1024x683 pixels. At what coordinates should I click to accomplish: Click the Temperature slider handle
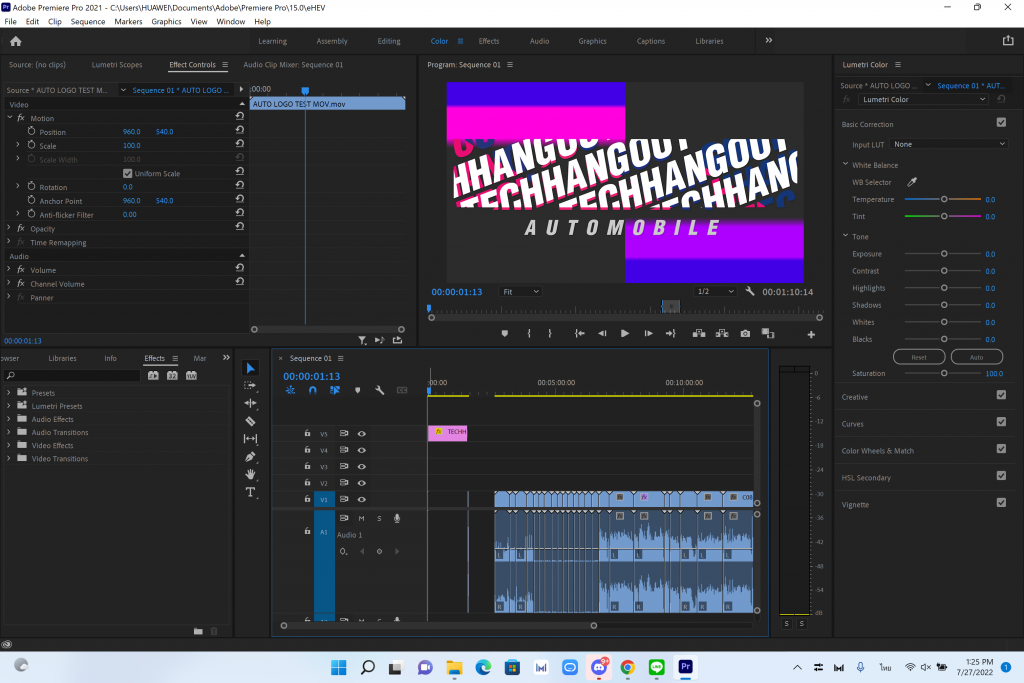coord(944,199)
